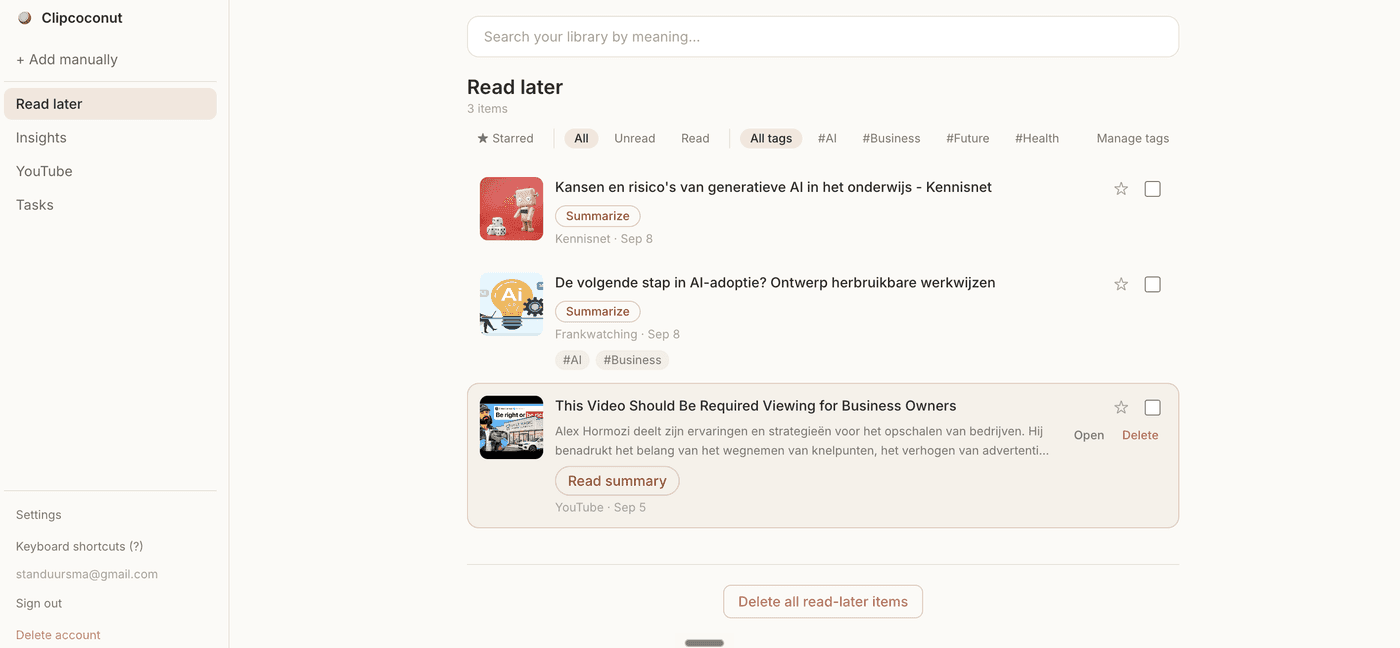Viewport: 1400px width, 648px height.
Task: Open the Business Owners video item
Action: click(1089, 436)
